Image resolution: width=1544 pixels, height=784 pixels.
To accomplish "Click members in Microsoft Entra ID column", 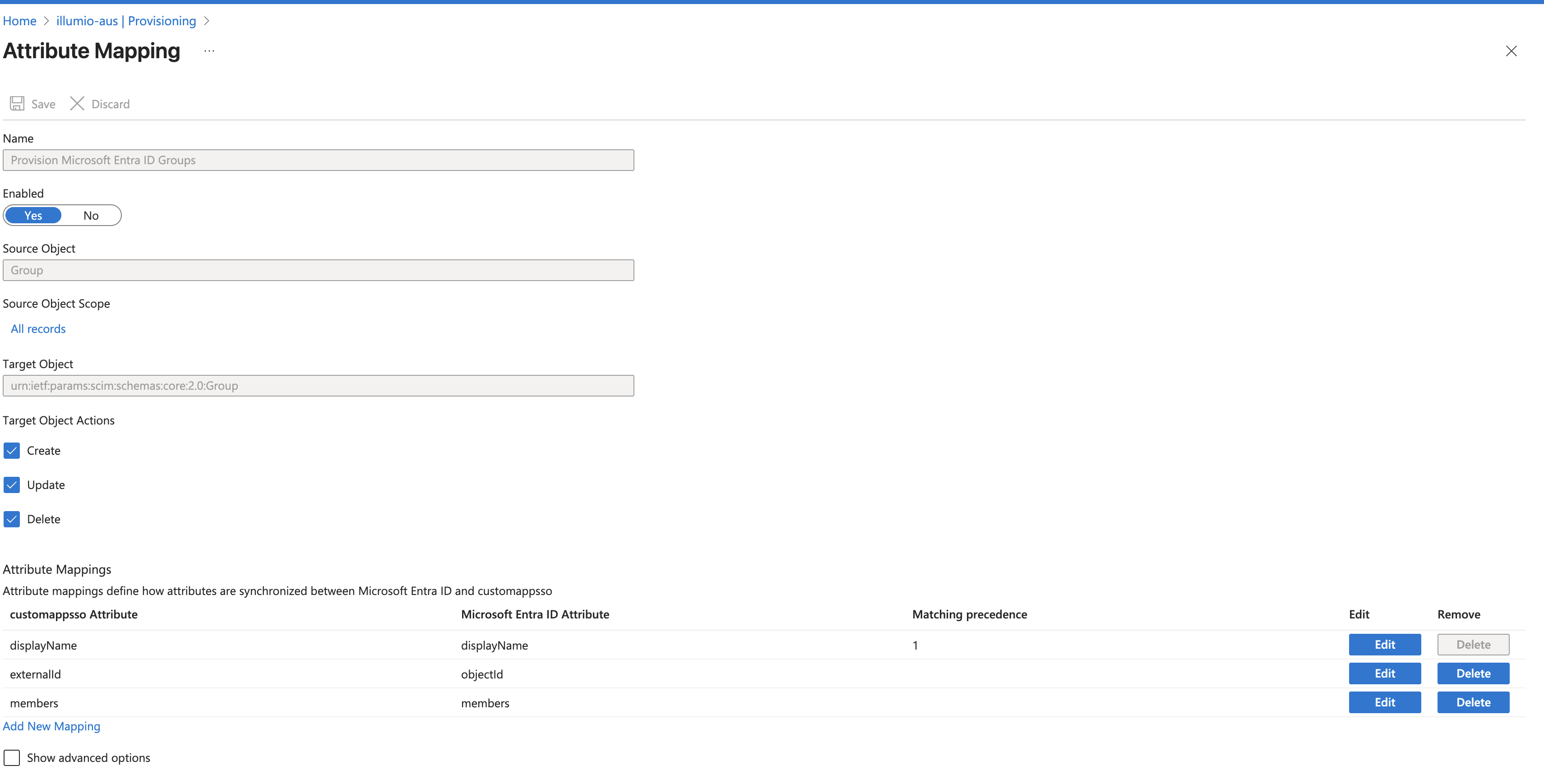I will (485, 703).
